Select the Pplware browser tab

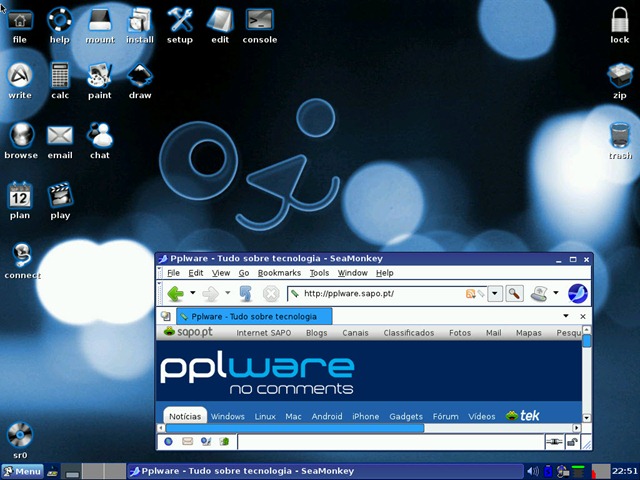coord(254,316)
